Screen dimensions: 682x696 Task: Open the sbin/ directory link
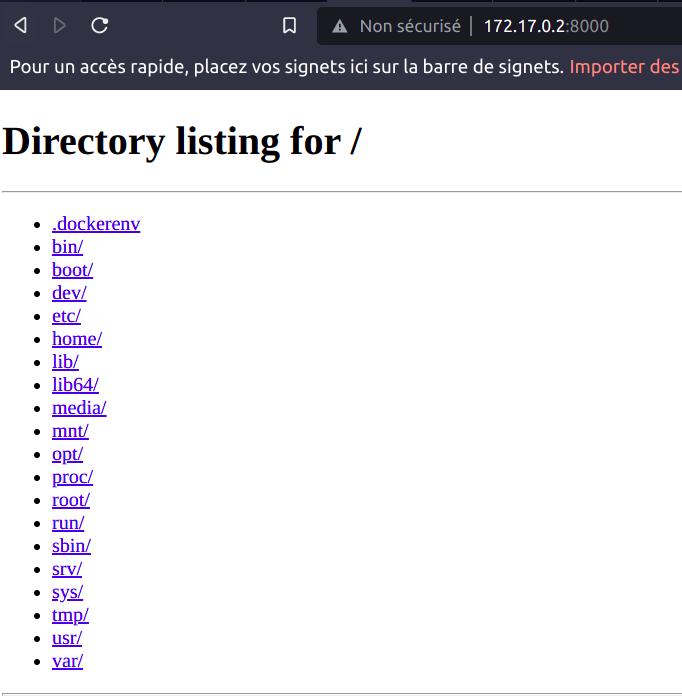click(x=71, y=546)
